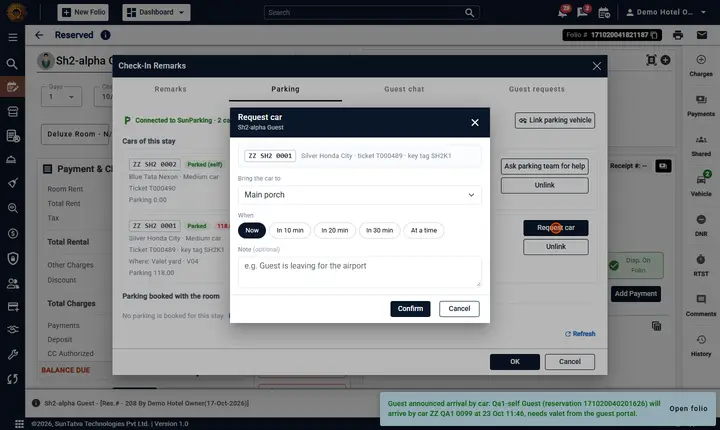Click the Add Payment button
The image size is (720, 430).
click(636, 294)
